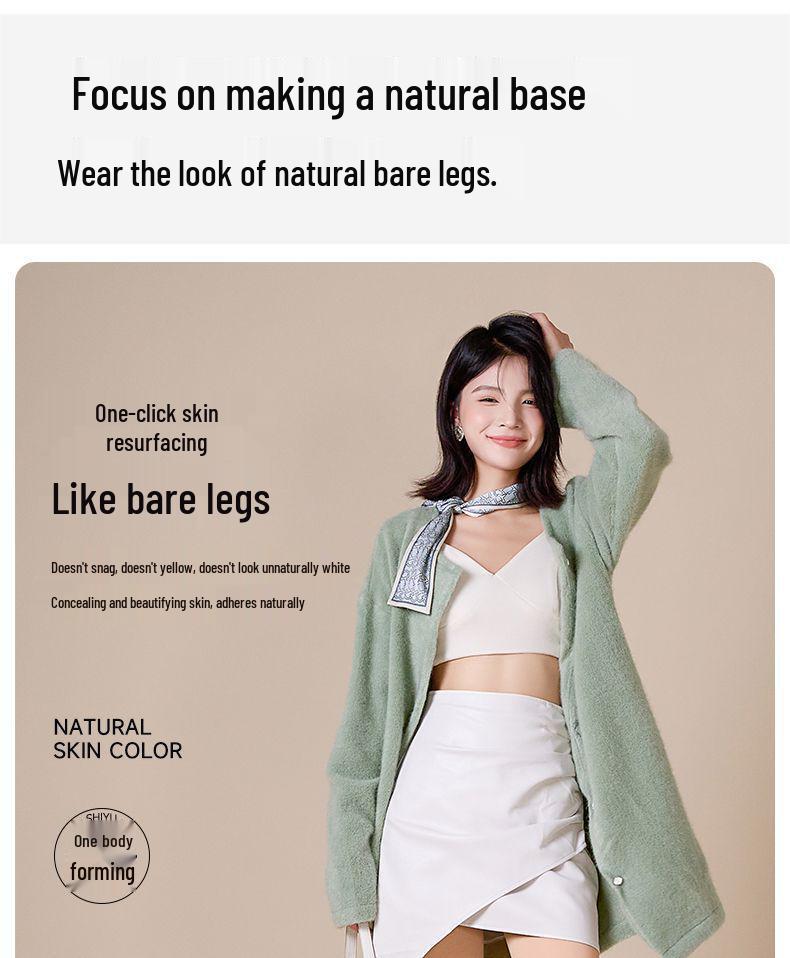Click the model's raised hand on head
This screenshot has width=790, height=958.
click(x=550, y=333)
